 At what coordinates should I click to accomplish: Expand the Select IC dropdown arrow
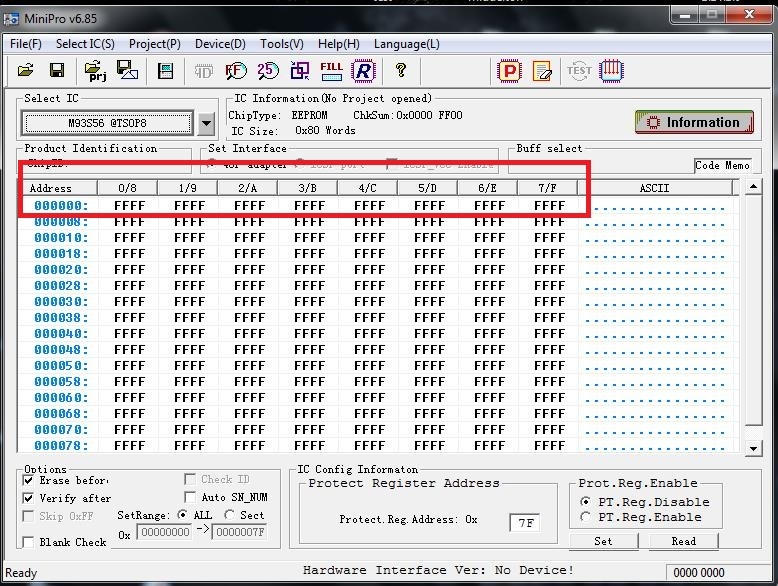206,123
